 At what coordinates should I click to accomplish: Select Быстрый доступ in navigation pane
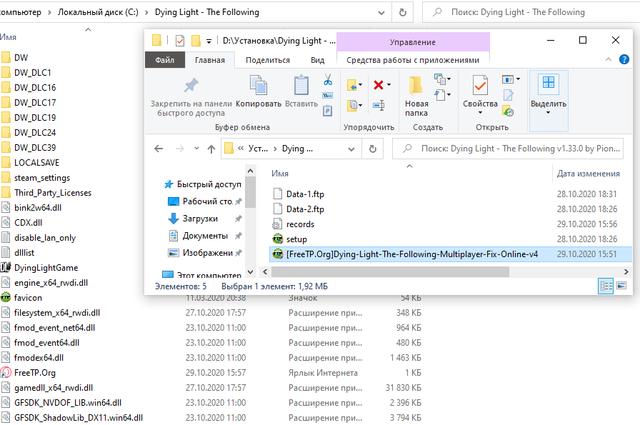(x=202, y=185)
